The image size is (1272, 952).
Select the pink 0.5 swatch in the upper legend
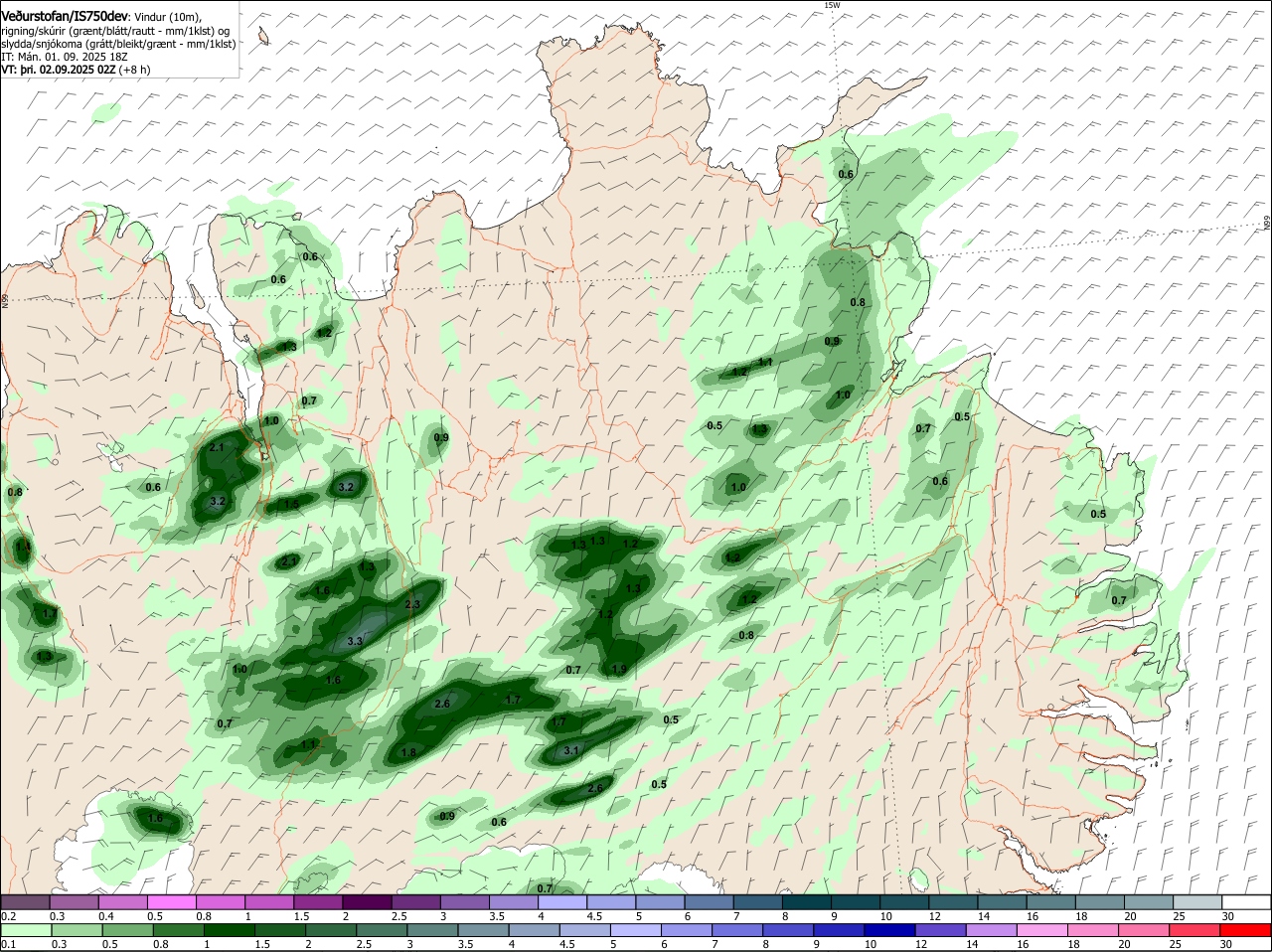pyautogui.click(x=171, y=902)
